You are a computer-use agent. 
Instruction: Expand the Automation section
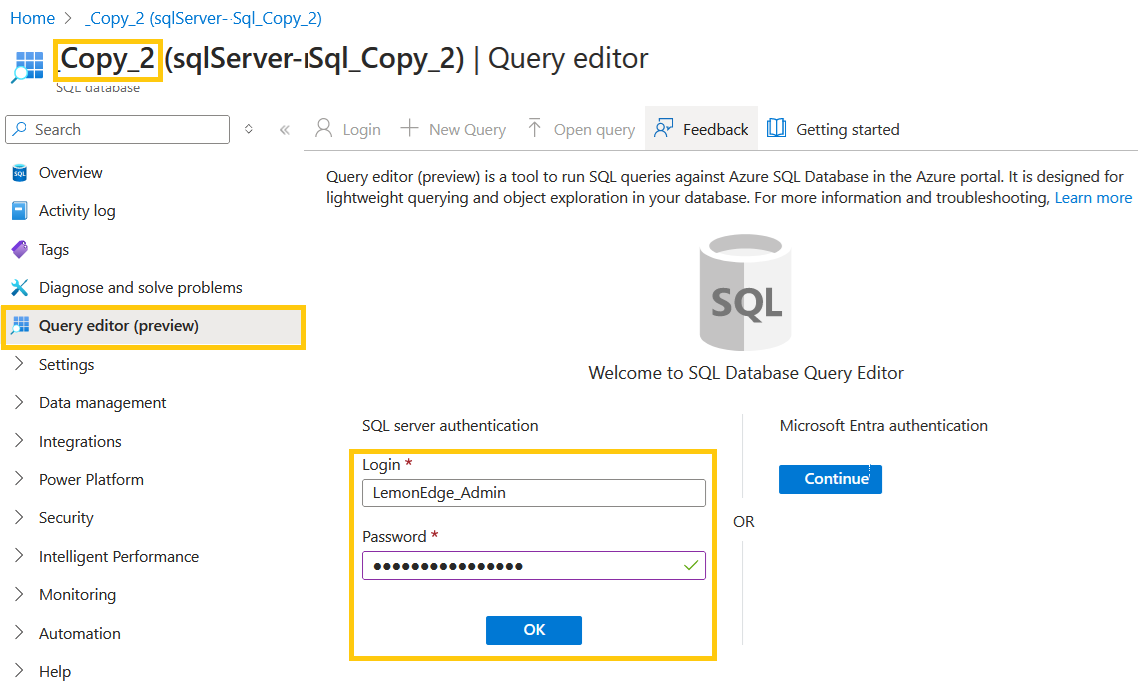click(20, 633)
